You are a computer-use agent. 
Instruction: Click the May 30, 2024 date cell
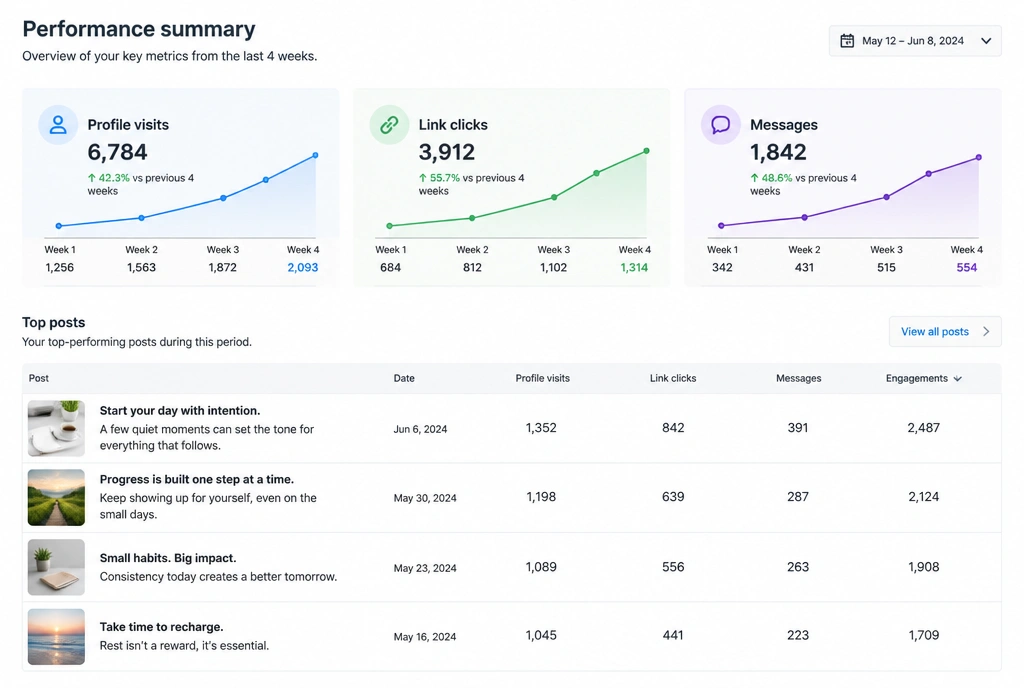coord(424,498)
